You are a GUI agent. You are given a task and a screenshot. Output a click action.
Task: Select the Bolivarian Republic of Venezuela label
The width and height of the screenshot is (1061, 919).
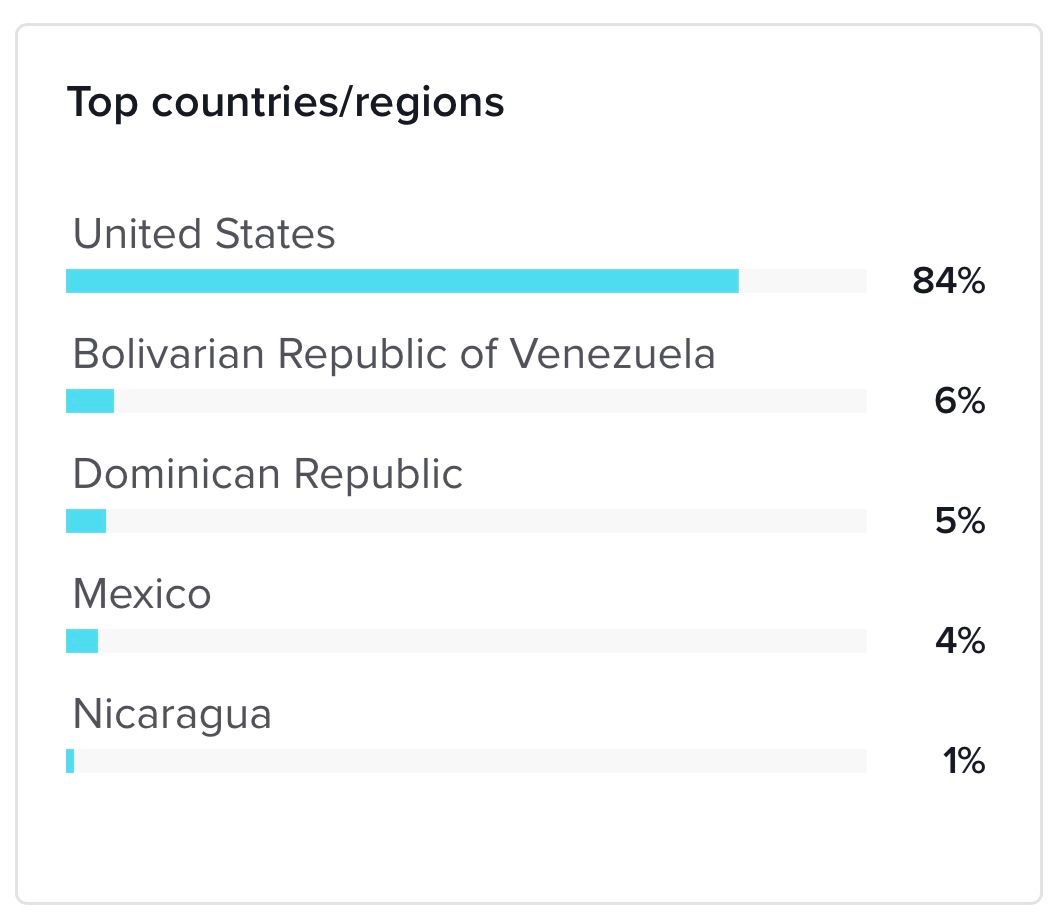[394, 354]
